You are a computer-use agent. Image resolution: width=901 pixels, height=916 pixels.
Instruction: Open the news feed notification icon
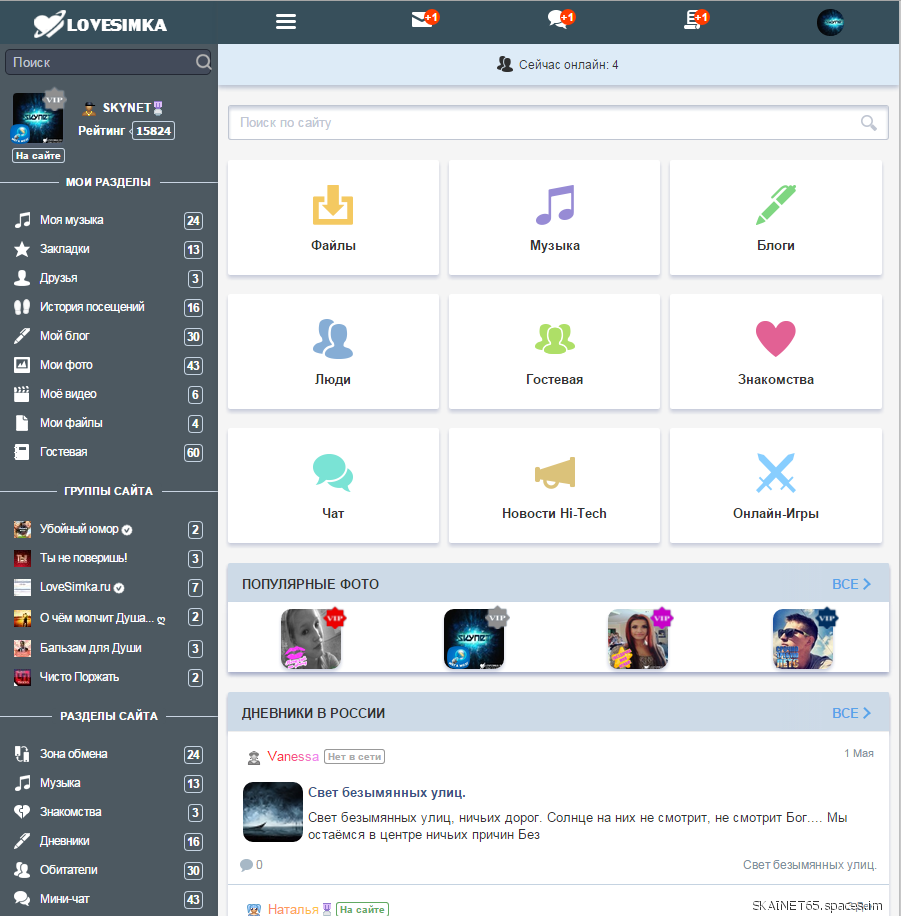click(695, 20)
